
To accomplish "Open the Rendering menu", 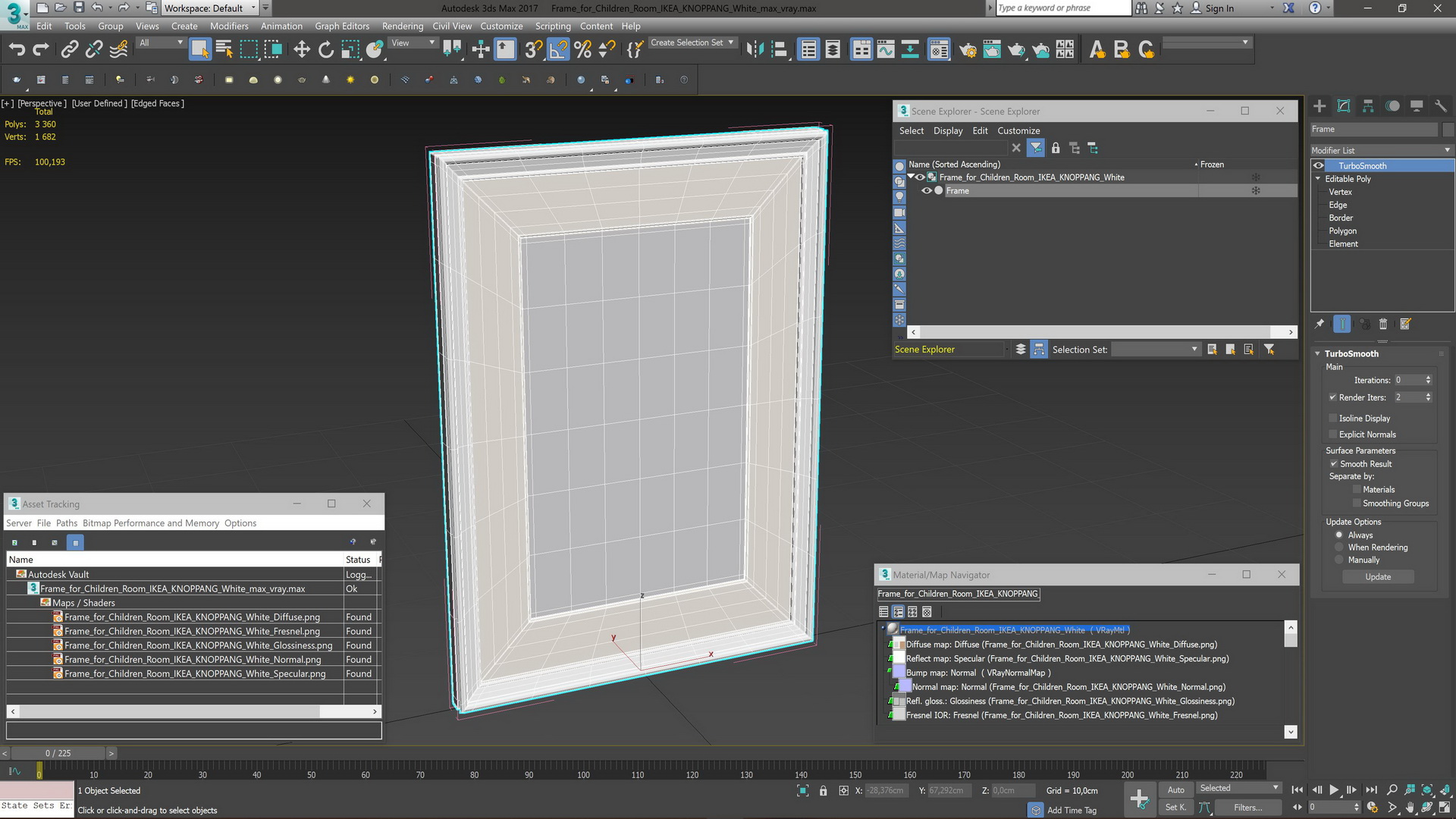I will [403, 26].
